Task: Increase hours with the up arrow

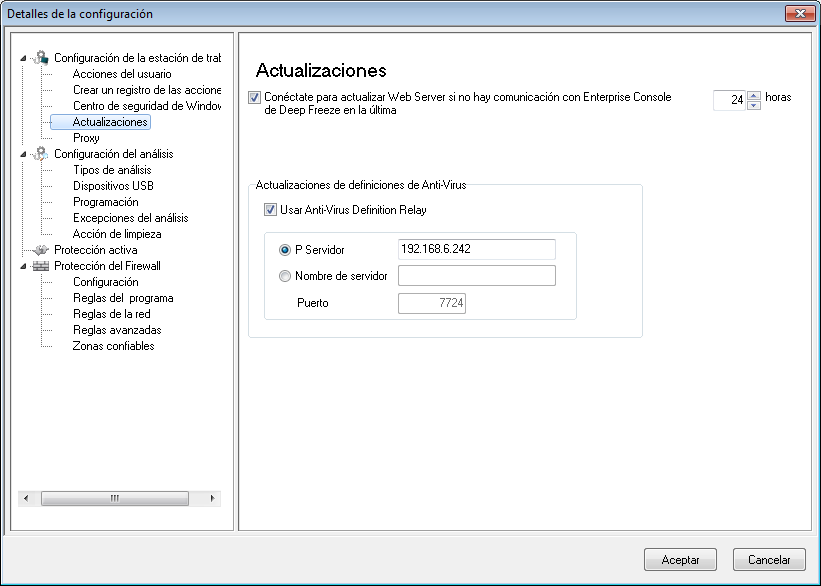Action: [x=754, y=95]
